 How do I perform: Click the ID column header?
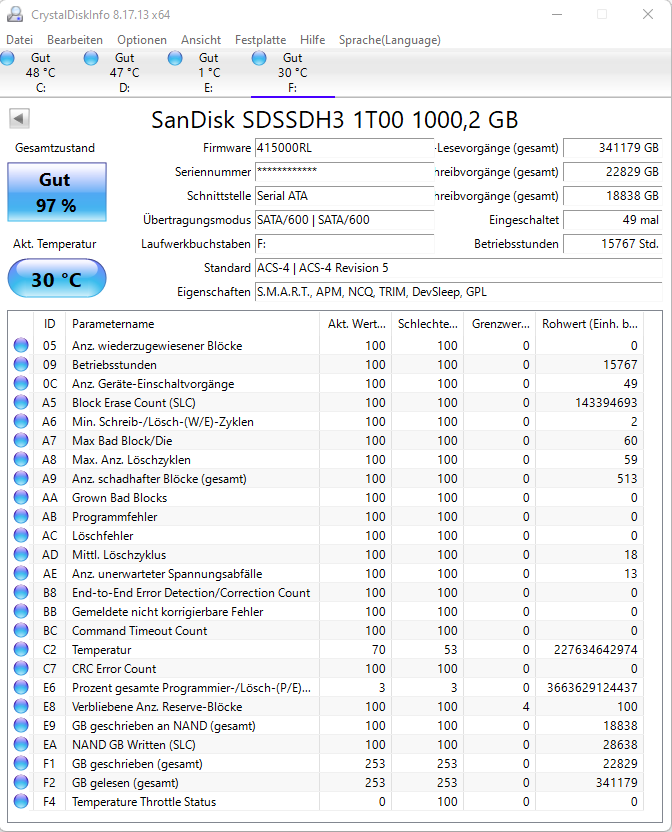click(x=49, y=324)
